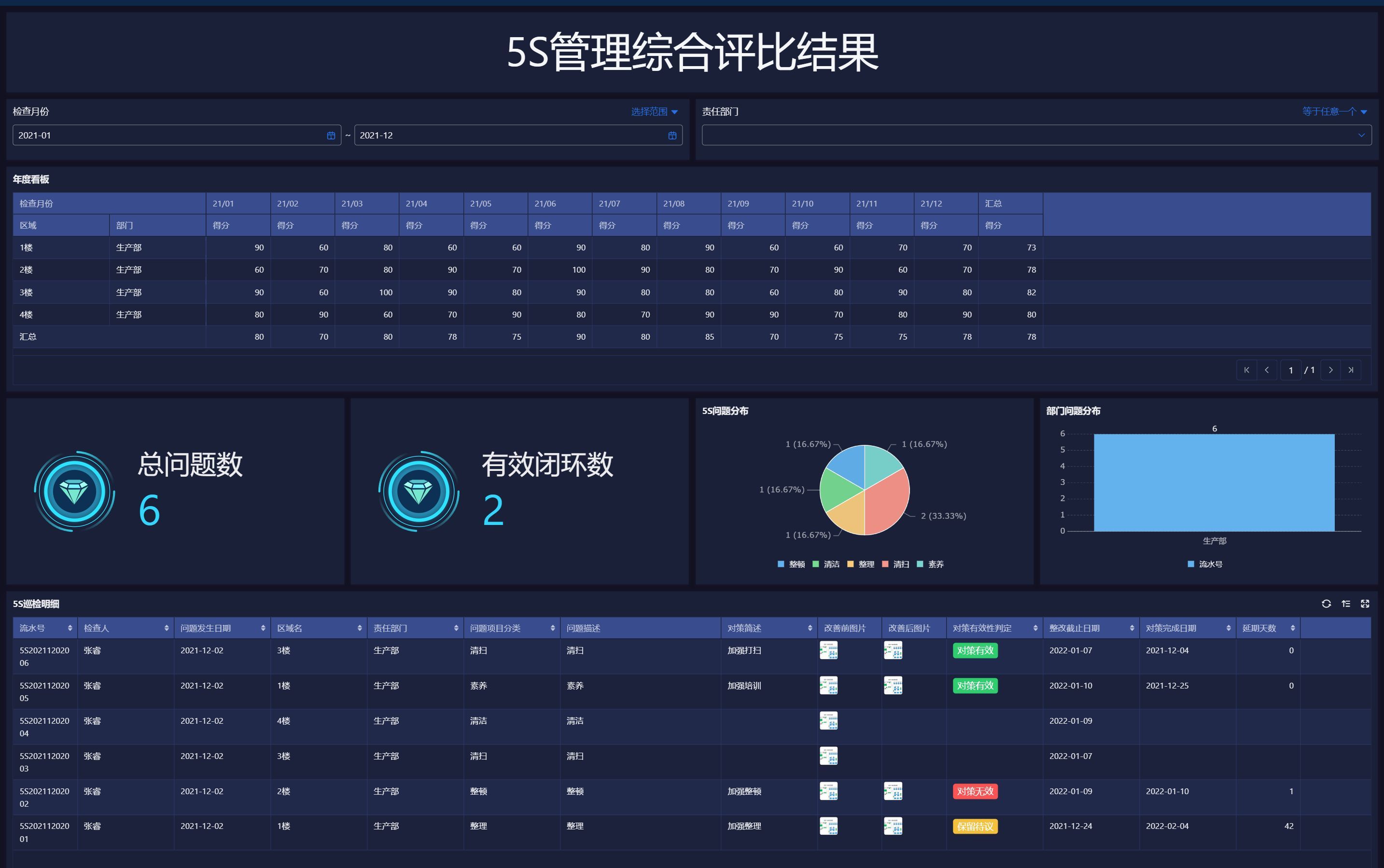This screenshot has width=1384, height=868.
Task: Go to next page in 年度看板 pager
Action: coord(1330,370)
